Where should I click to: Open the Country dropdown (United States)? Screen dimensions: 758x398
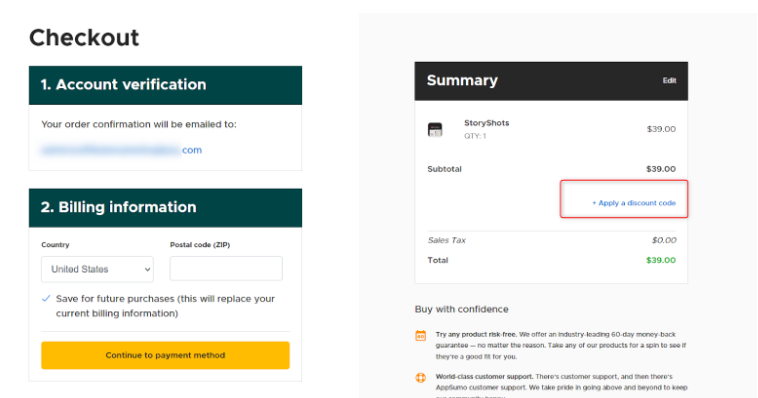tap(97, 269)
